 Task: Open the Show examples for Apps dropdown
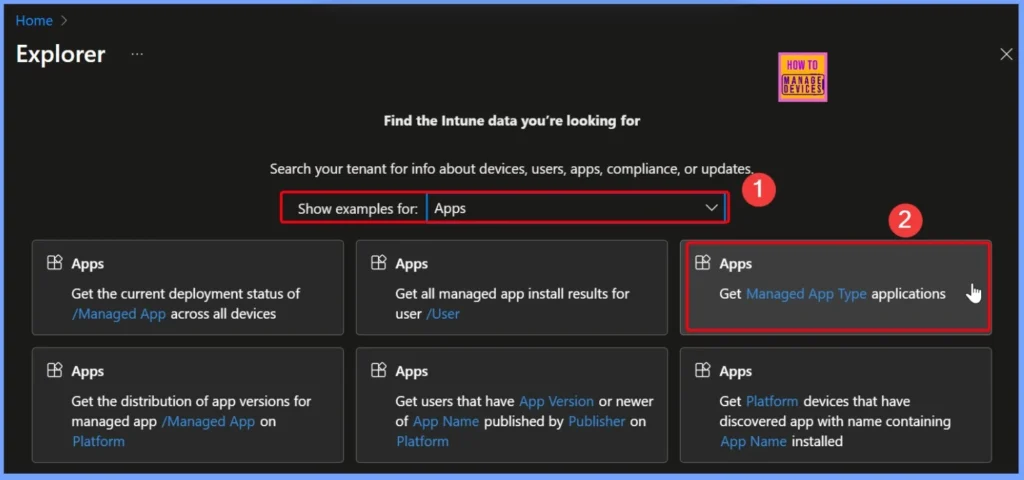pos(575,209)
